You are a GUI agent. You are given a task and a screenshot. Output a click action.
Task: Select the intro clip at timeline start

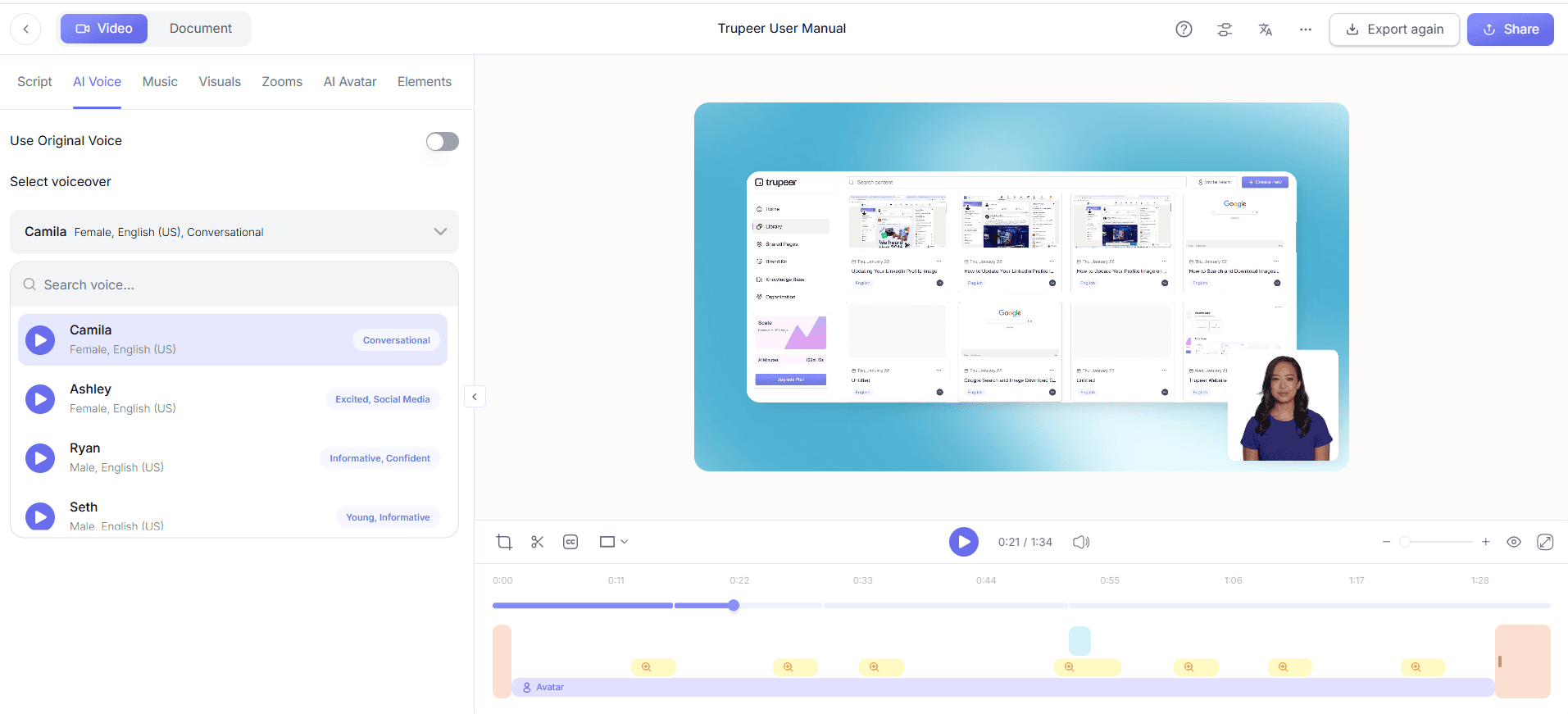502,662
